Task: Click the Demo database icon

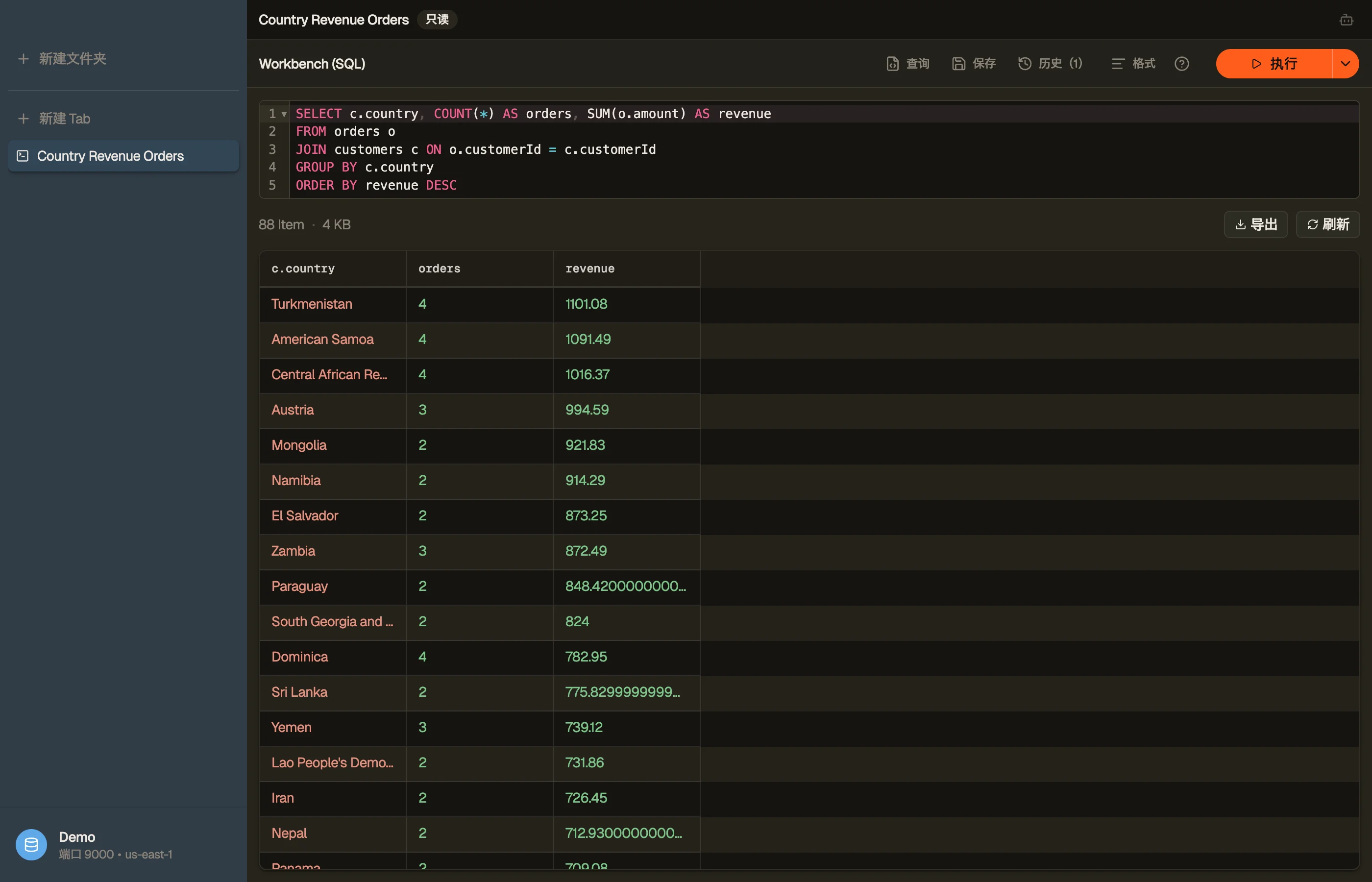Action: click(31, 845)
